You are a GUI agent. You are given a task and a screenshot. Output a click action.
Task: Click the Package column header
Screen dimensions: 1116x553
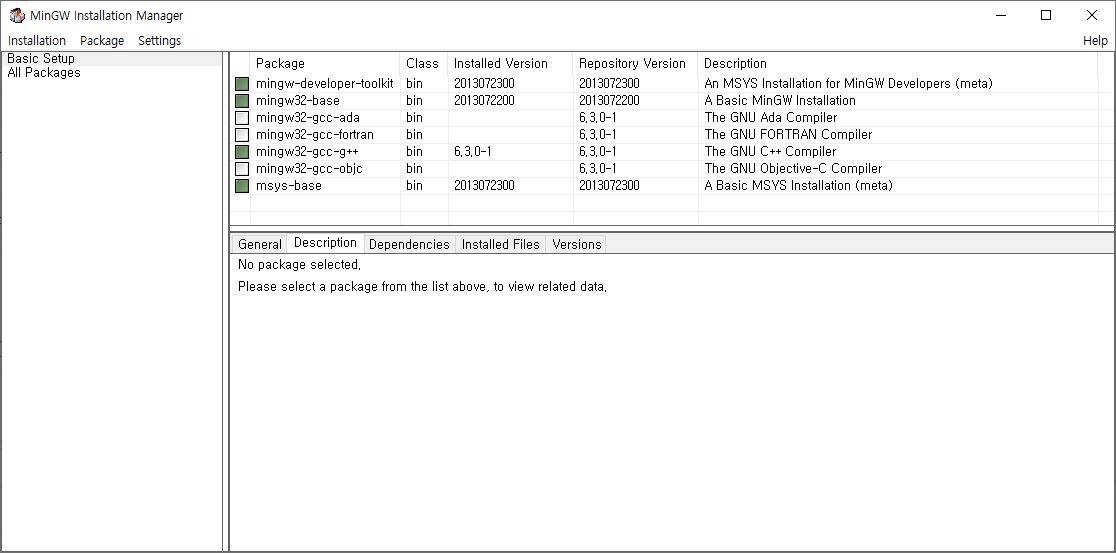(325, 63)
